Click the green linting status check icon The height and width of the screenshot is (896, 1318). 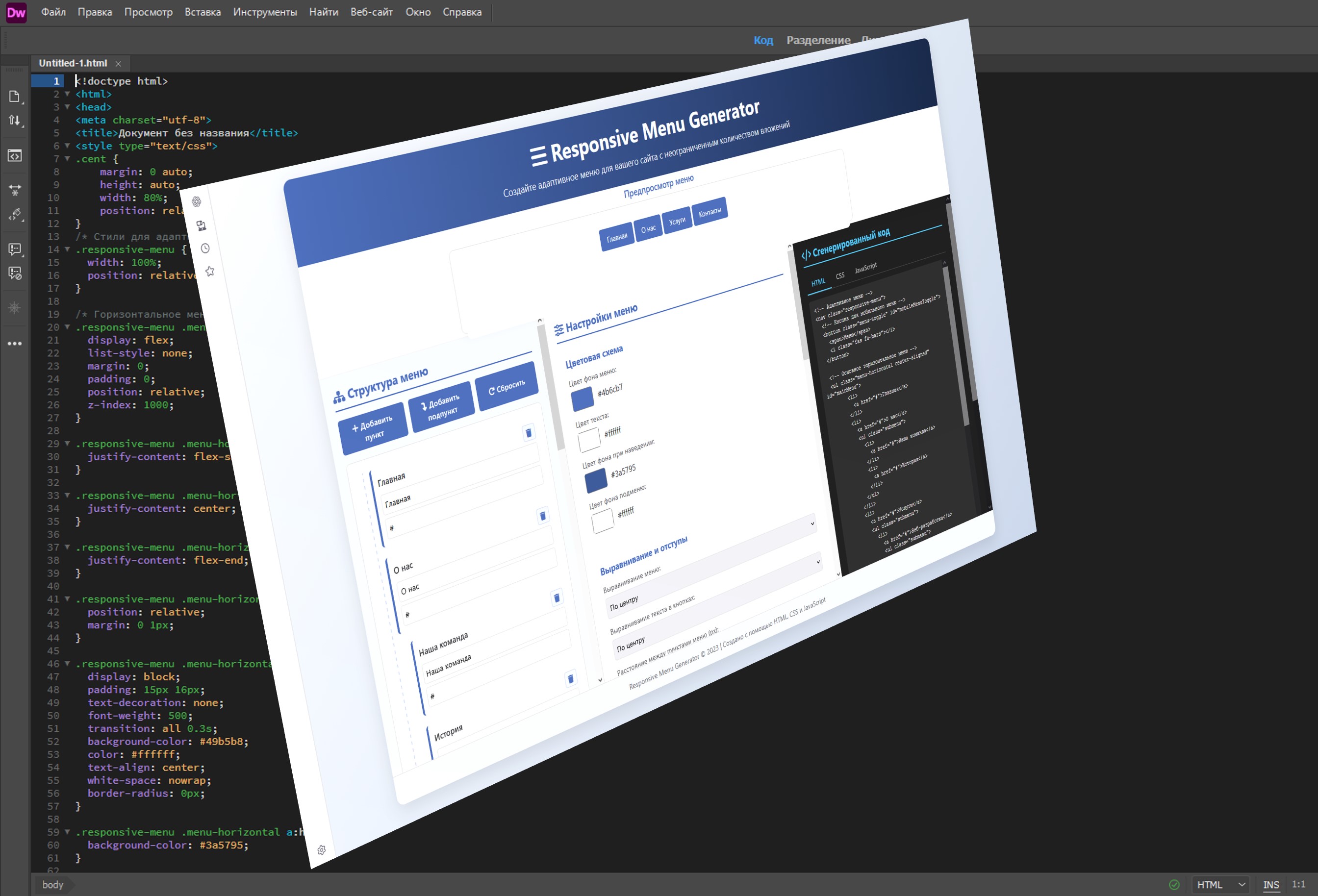(x=1174, y=885)
